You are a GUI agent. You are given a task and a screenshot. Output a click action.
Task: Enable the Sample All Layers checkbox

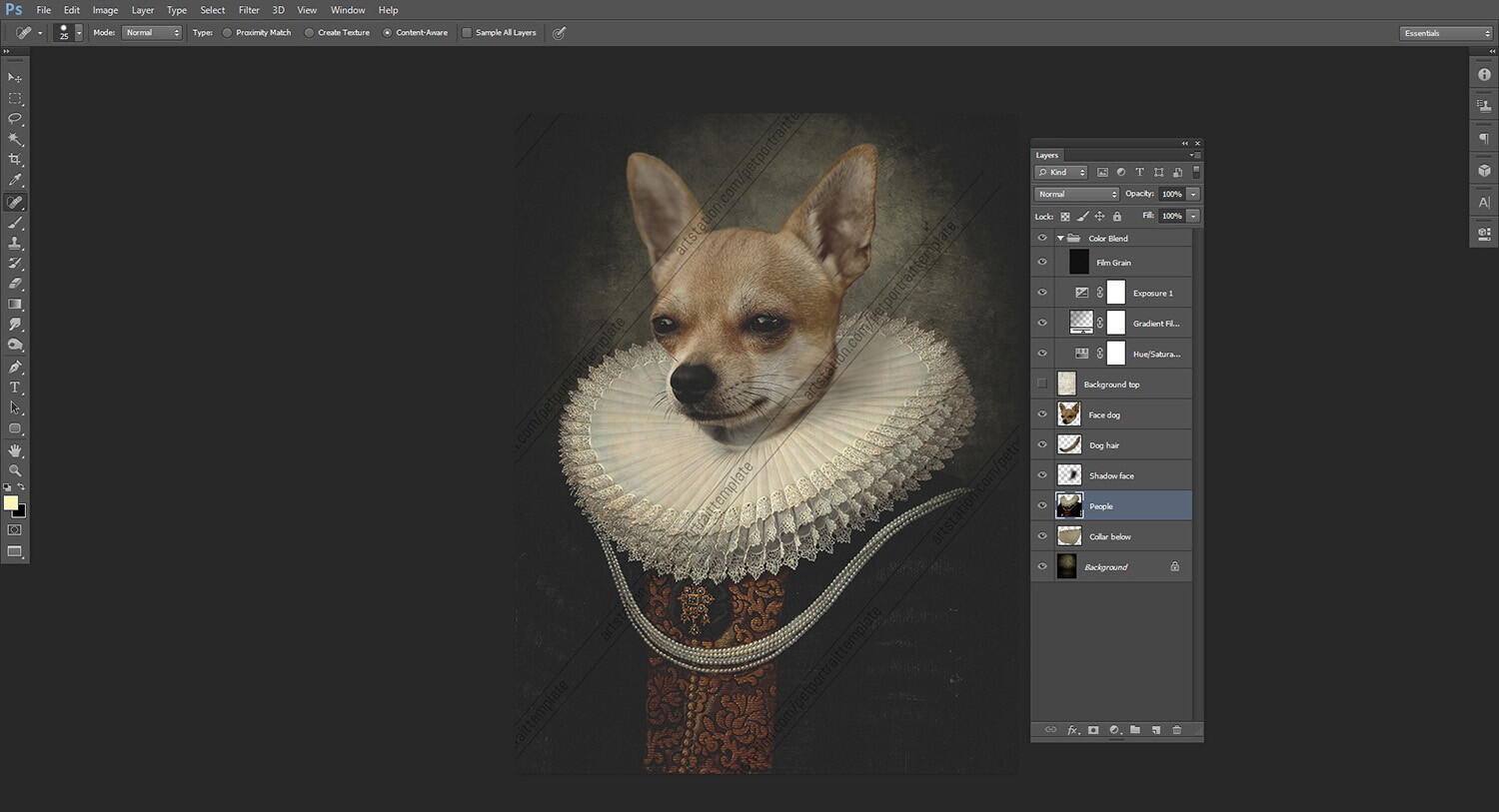(x=466, y=32)
